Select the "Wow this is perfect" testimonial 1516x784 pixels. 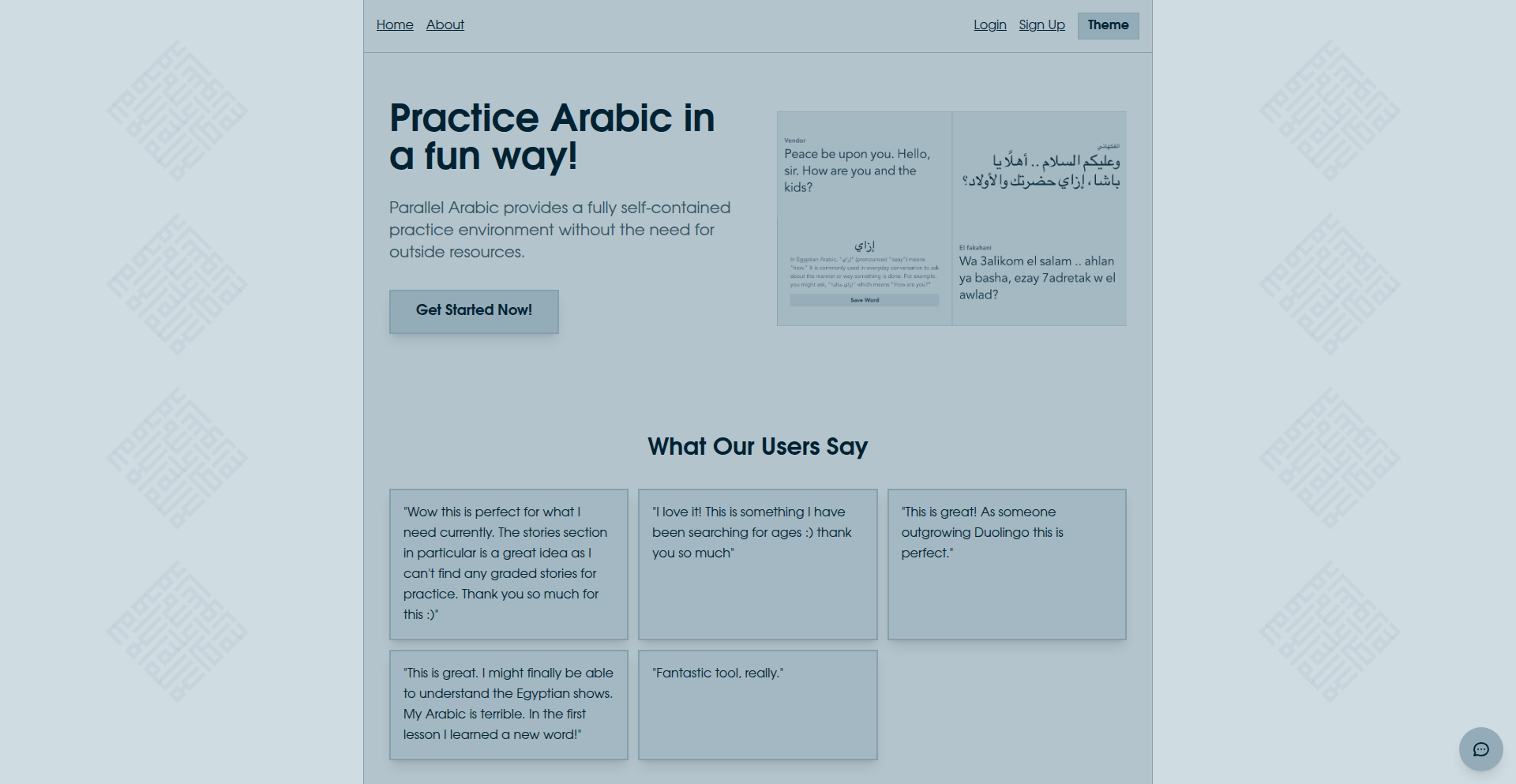click(x=508, y=564)
